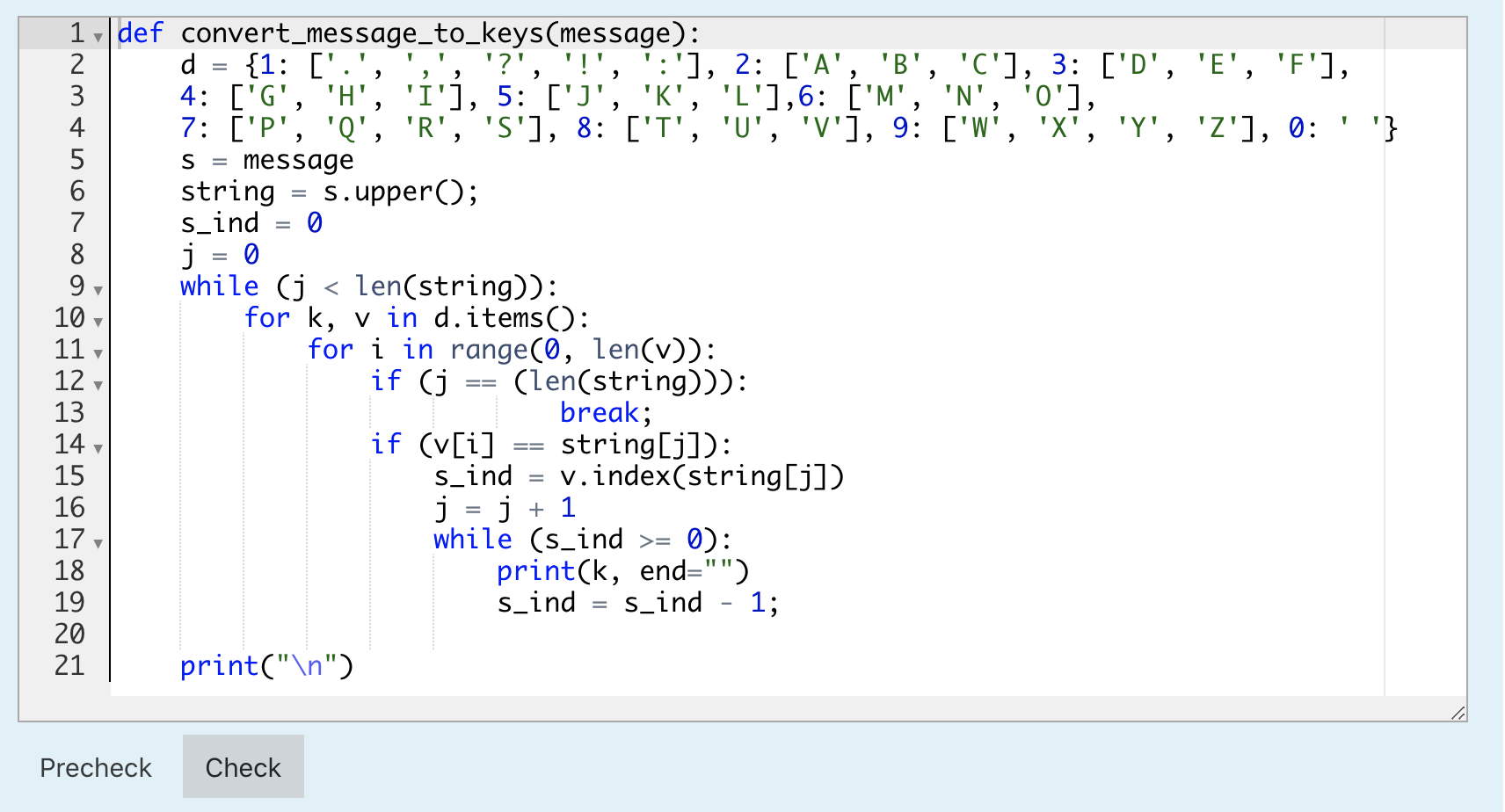This screenshot has width=1505, height=812.
Task: Click 'print(k, end="")' on line 18
Action: 622,571
